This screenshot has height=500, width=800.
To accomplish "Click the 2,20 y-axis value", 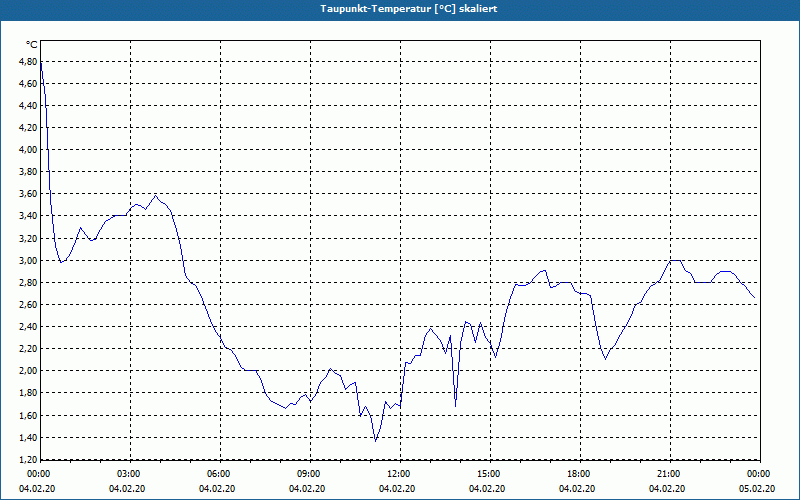I will [28, 348].
